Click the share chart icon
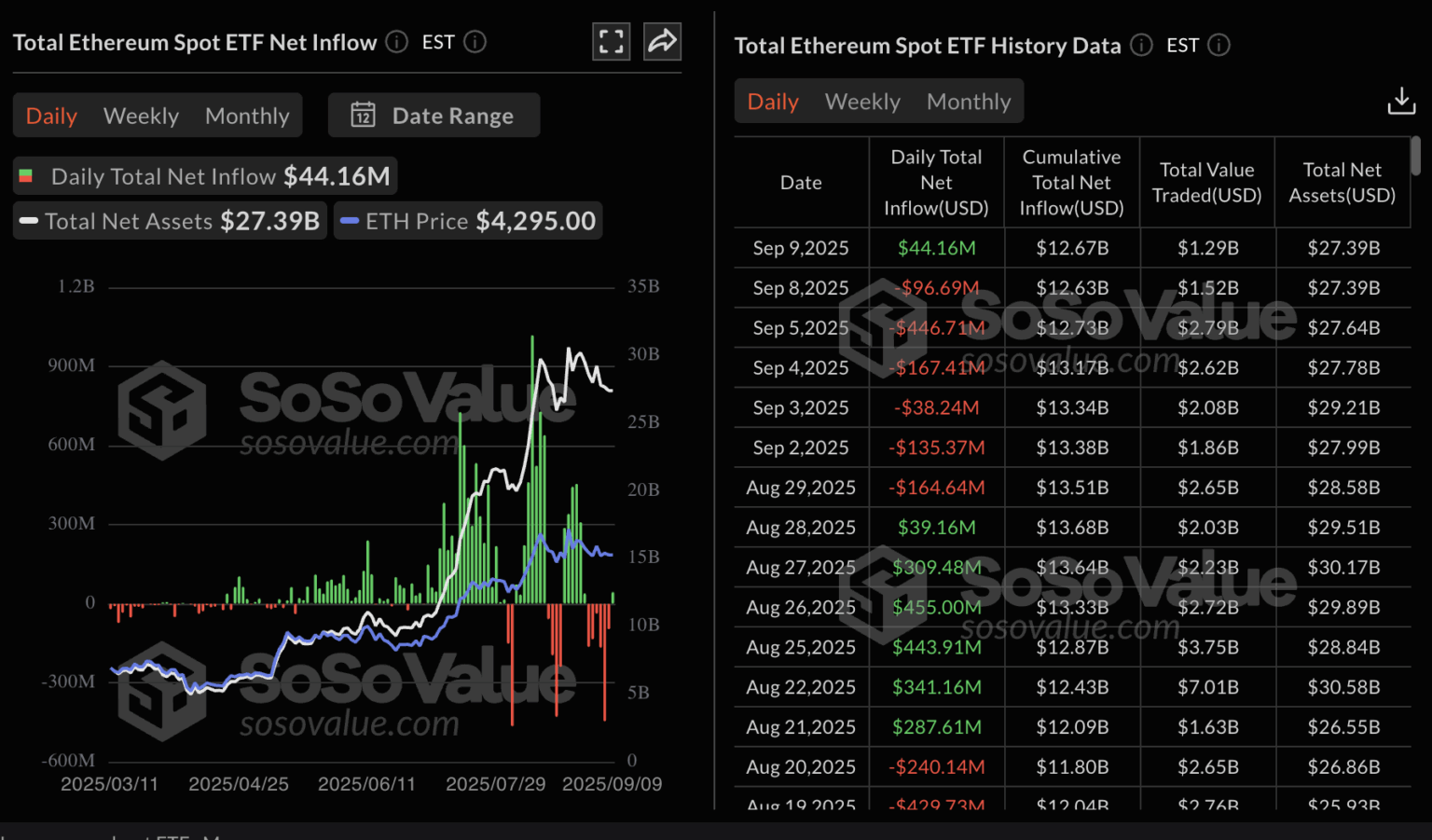The image size is (1432, 840). click(x=662, y=41)
